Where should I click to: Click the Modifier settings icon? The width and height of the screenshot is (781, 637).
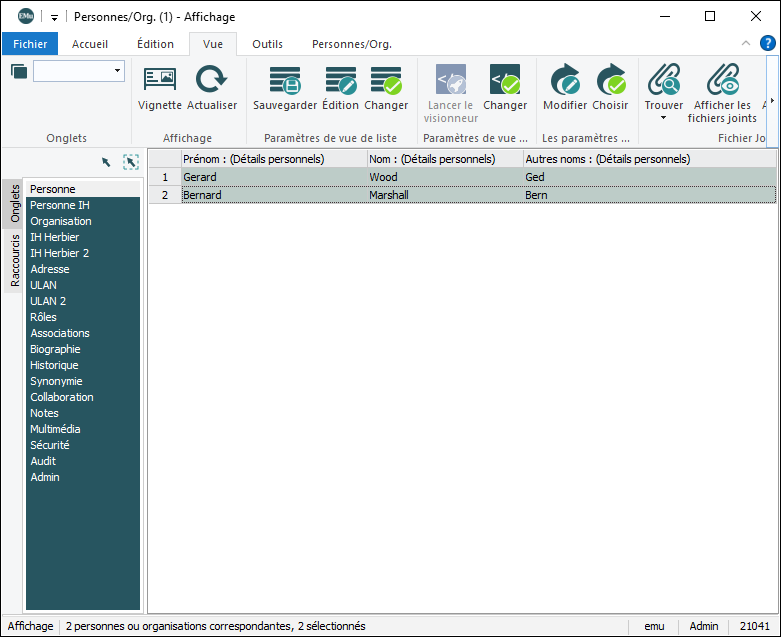tap(565, 81)
